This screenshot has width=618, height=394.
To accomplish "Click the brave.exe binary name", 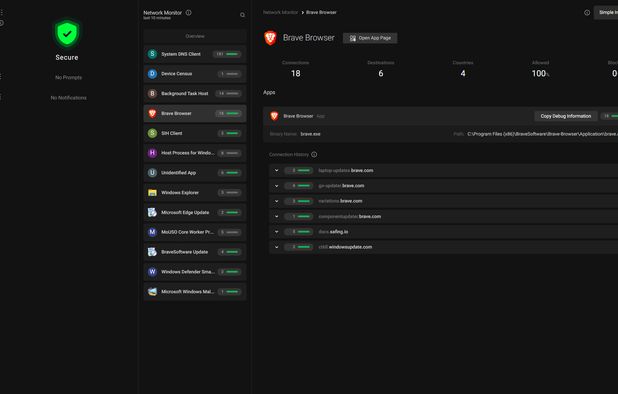I will click(x=311, y=134).
